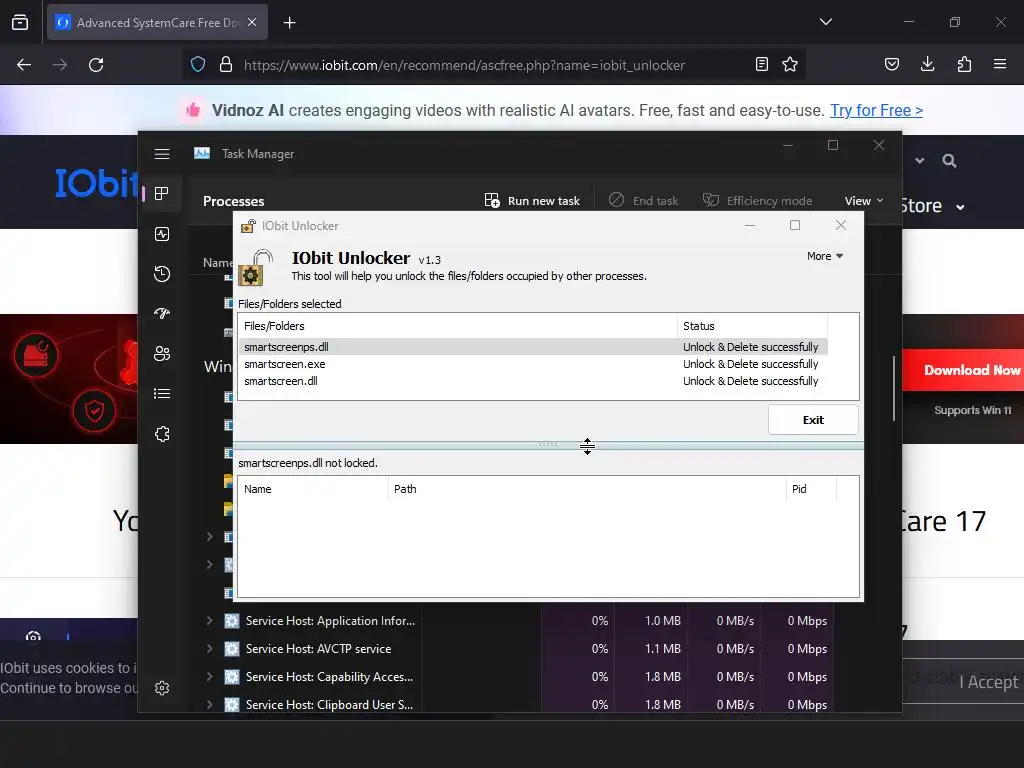1024x768 pixels.
Task: Toggle reader view in address bar
Action: pos(761,64)
